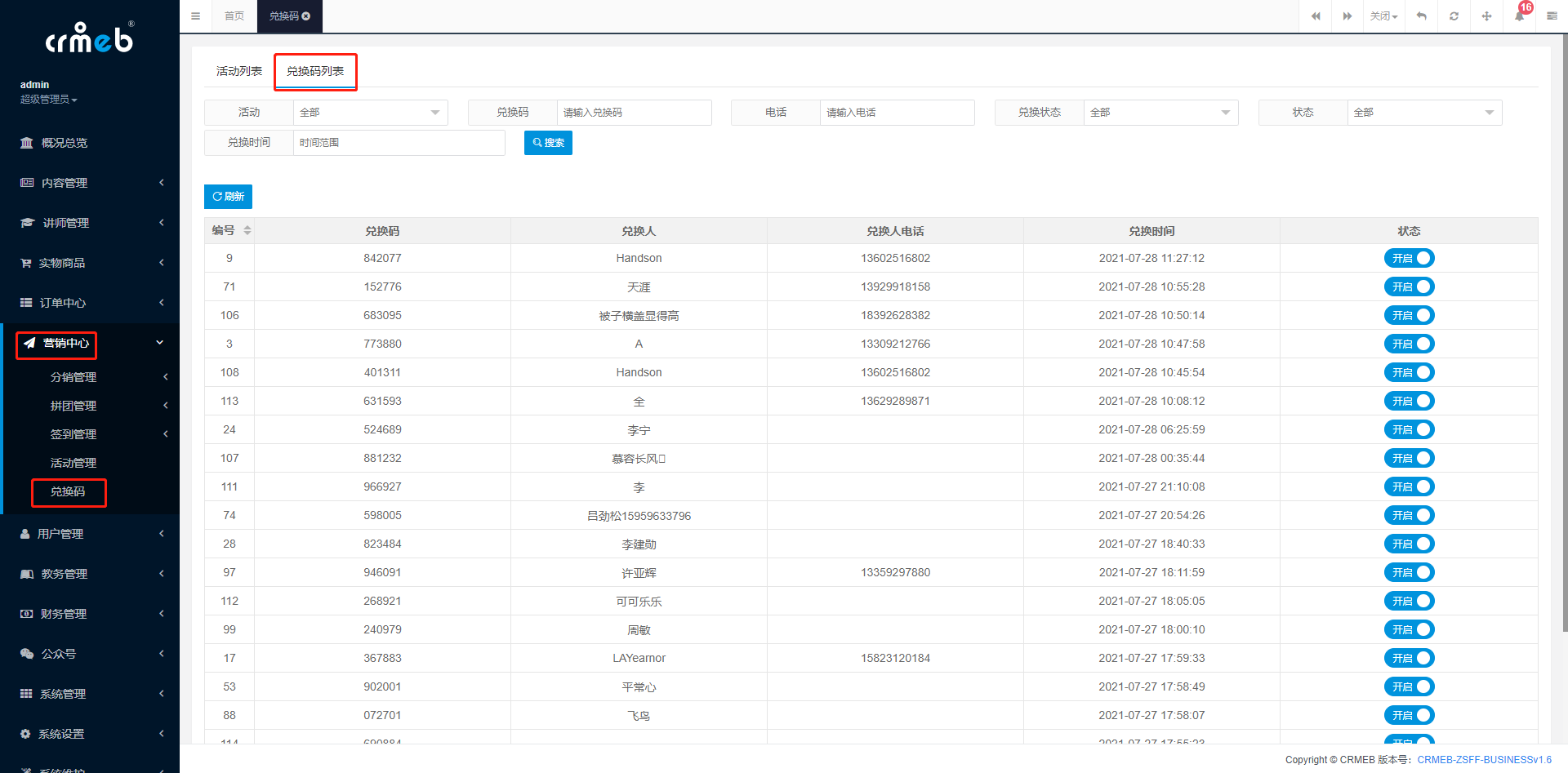
Task: Click the page reload icon in top bar
Action: coord(1454,16)
